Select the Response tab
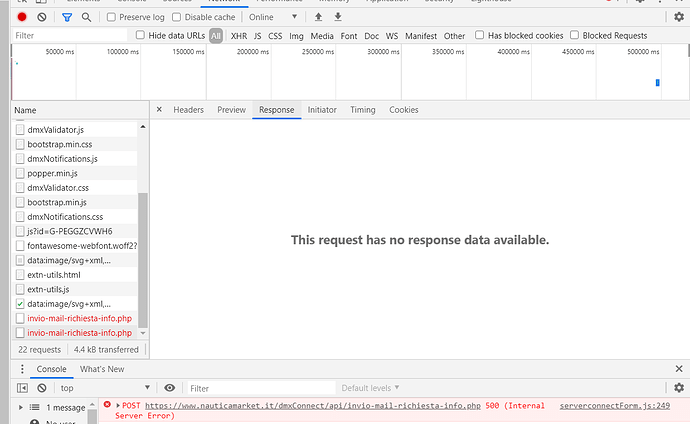 [x=276, y=110]
